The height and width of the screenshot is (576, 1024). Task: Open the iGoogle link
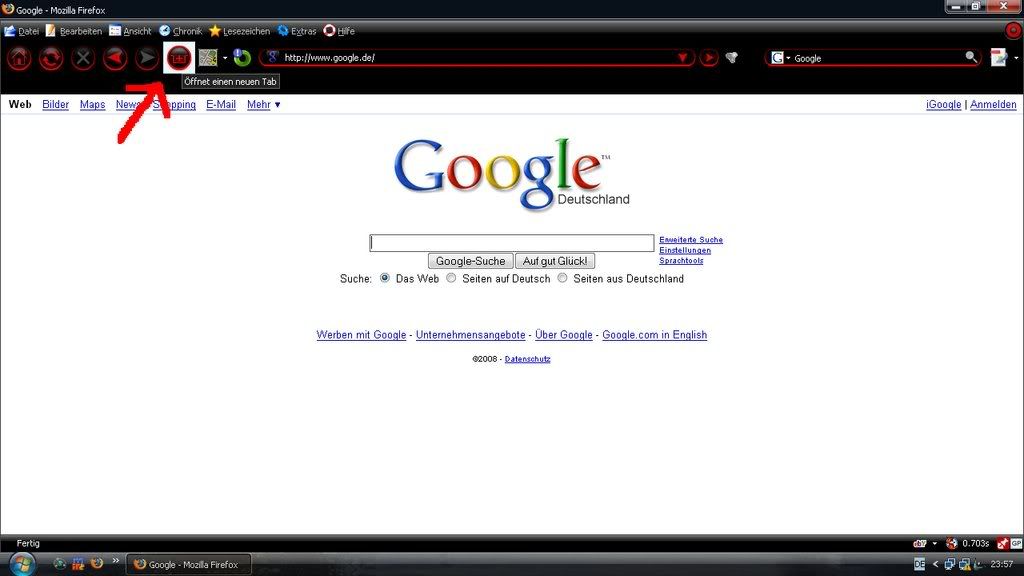point(944,104)
